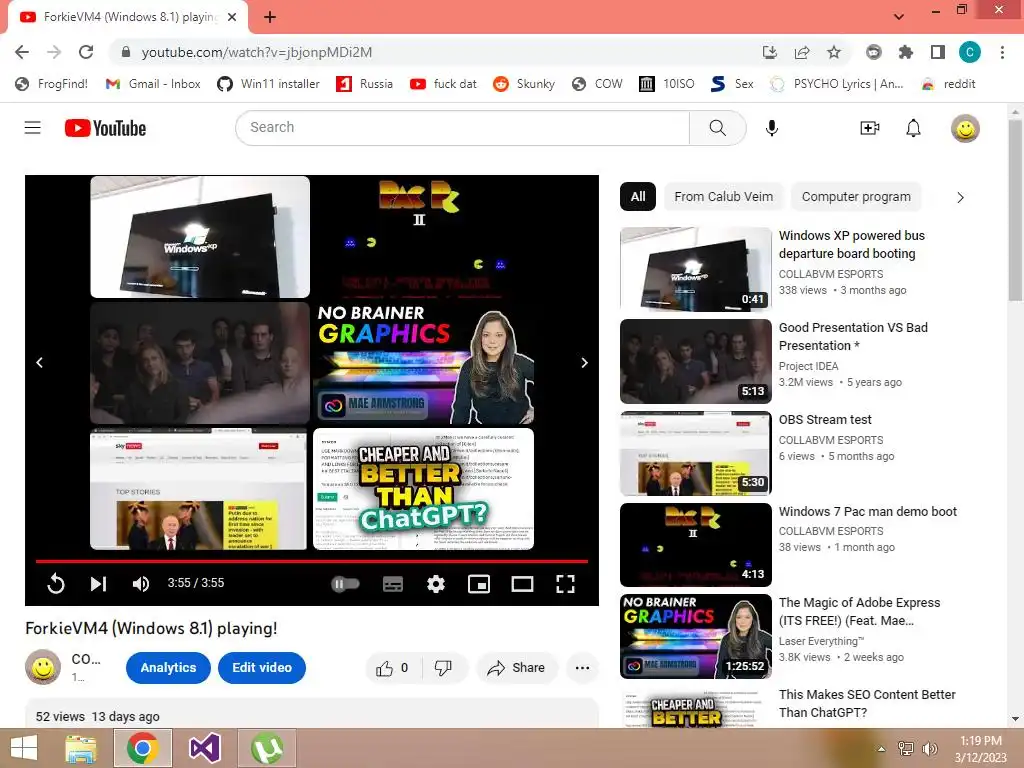Screen dimensions: 1024x768
Task: Expand more filter chips with right chevron
Action: coord(960,197)
